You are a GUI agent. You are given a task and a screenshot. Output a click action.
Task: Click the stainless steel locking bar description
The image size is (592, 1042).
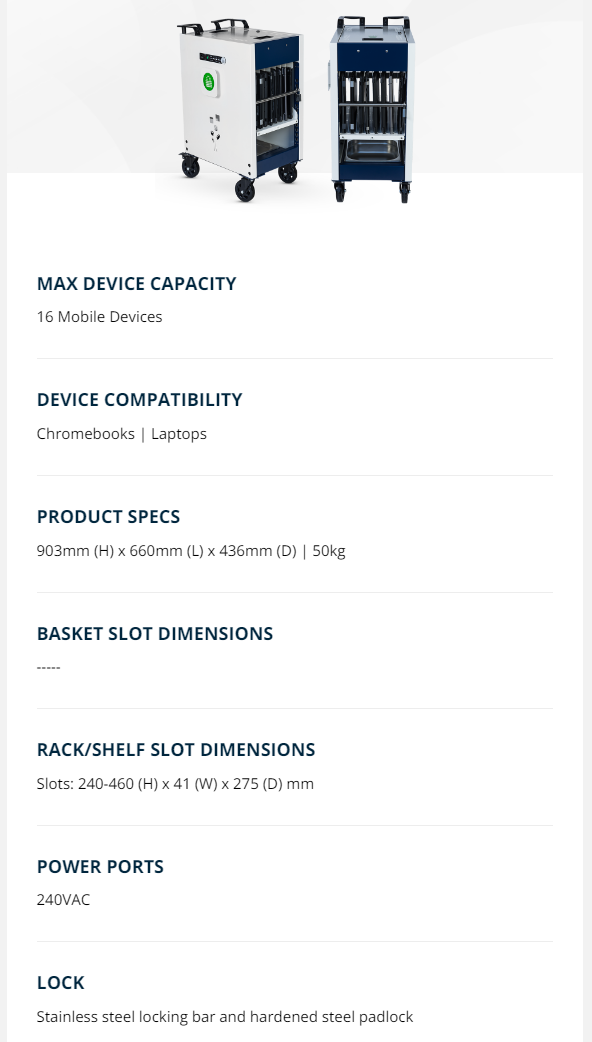point(225,1017)
